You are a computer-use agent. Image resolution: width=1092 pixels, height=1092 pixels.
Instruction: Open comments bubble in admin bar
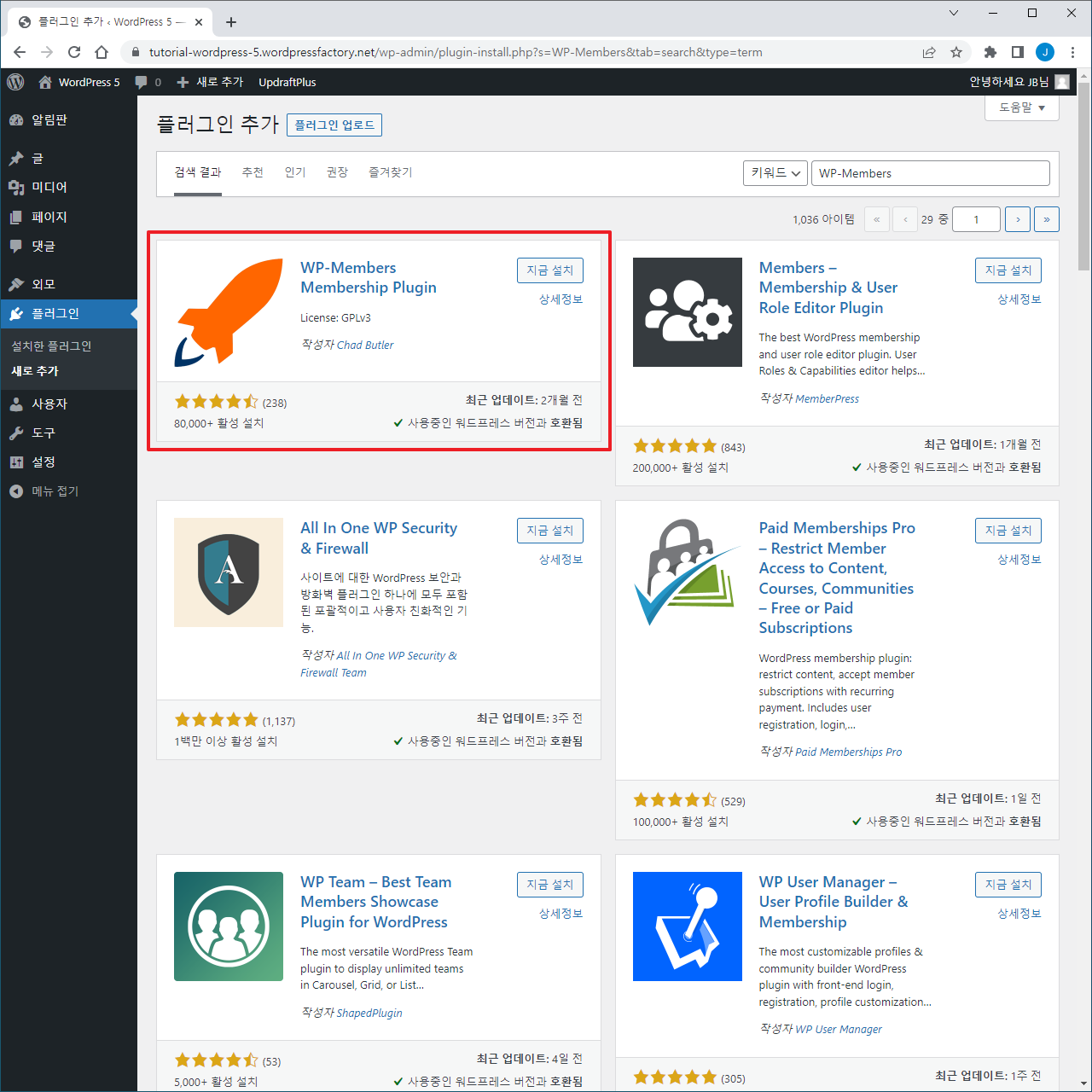click(x=148, y=82)
